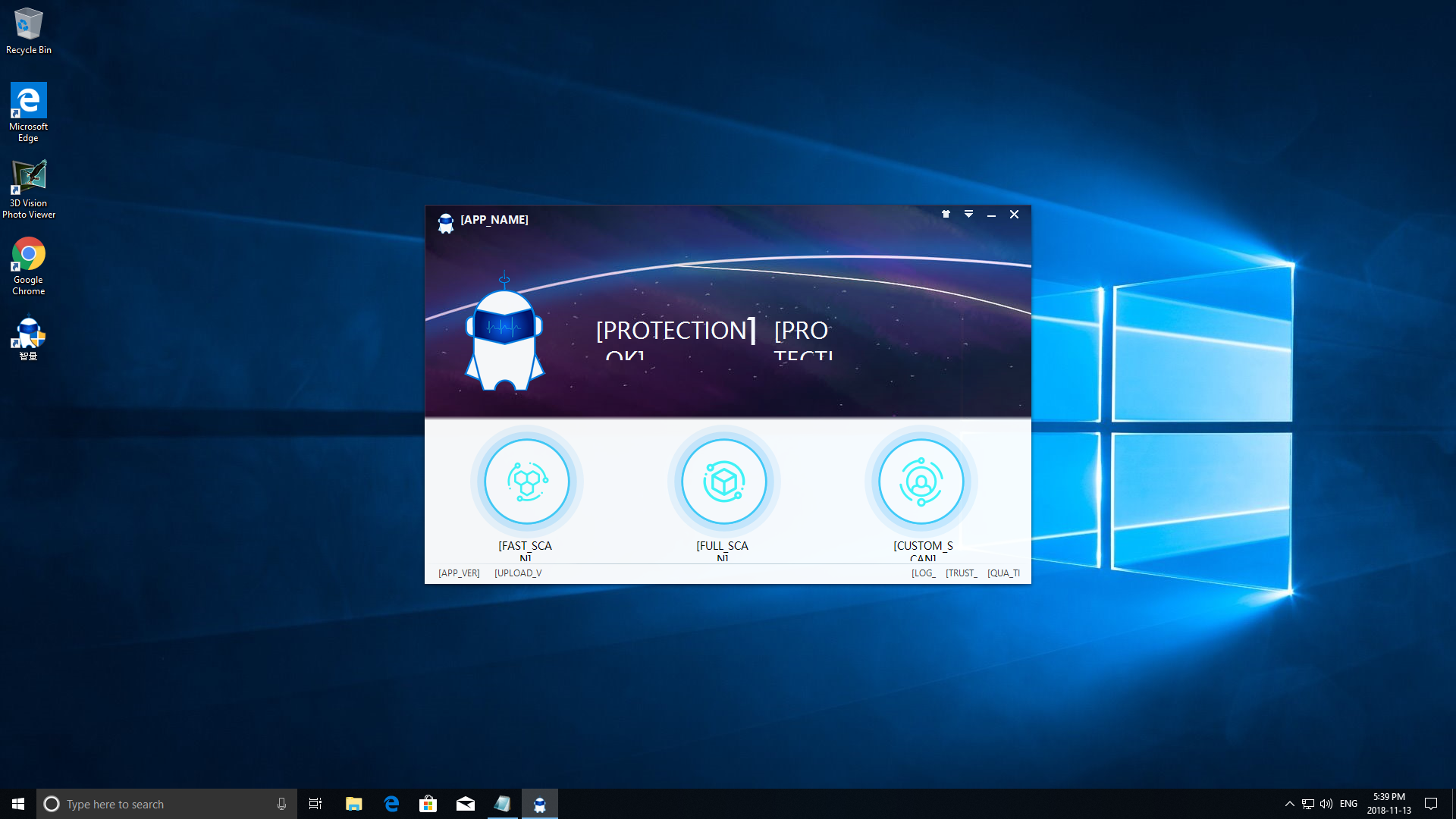Start the fast scan circular icon

click(x=526, y=482)
